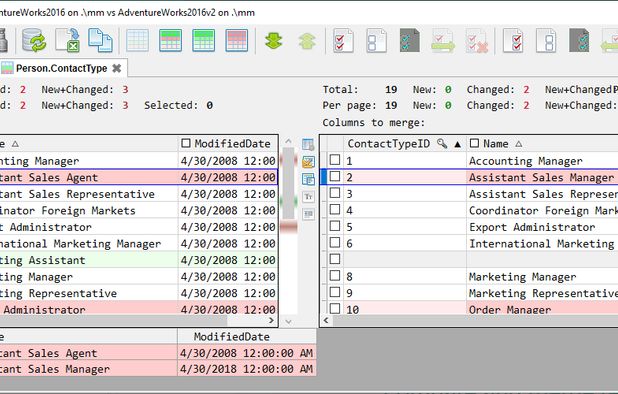Check the row checkbox for ContactTypeID 8
The height and width of the screenshot is (394, 618).
(335, 275)
